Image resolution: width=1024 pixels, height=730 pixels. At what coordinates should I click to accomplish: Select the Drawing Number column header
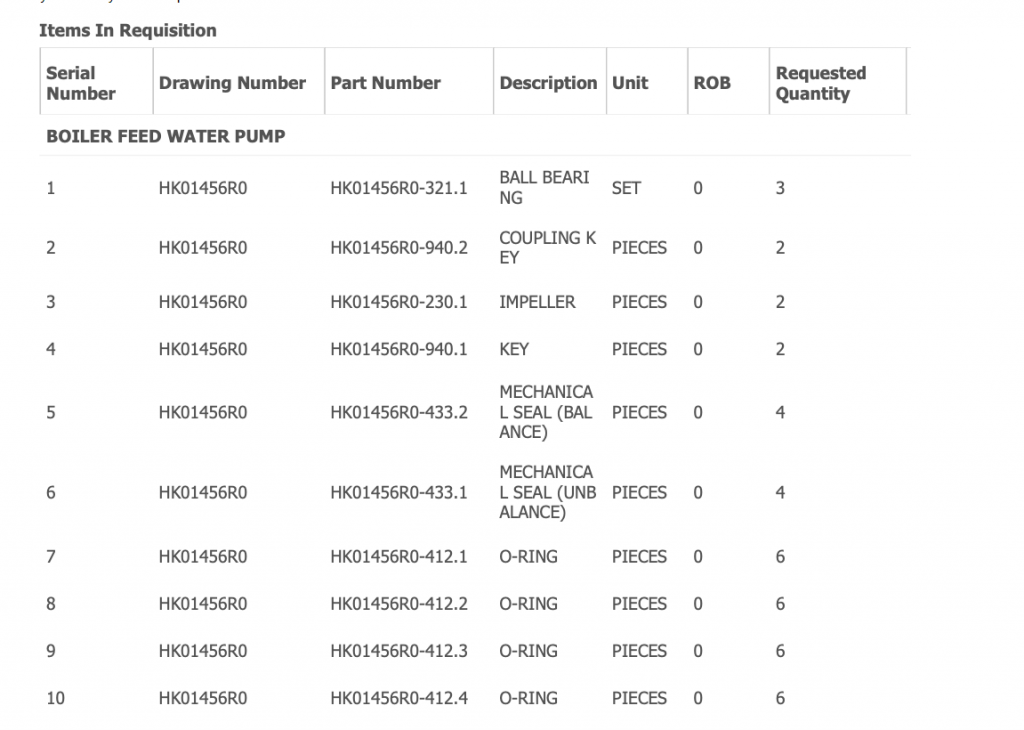(x=232, y=83)
